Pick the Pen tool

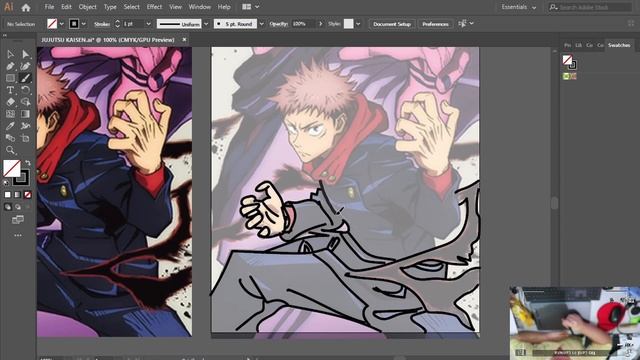[10, 66]
